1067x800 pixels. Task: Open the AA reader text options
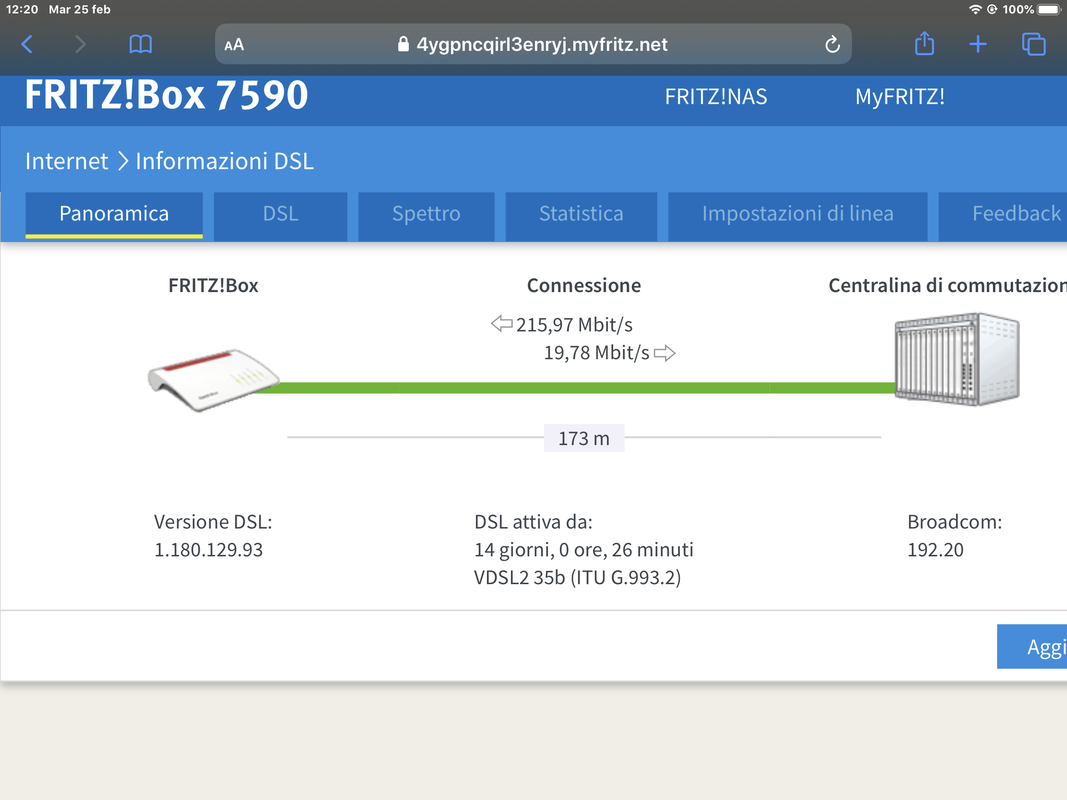point(234,45)
